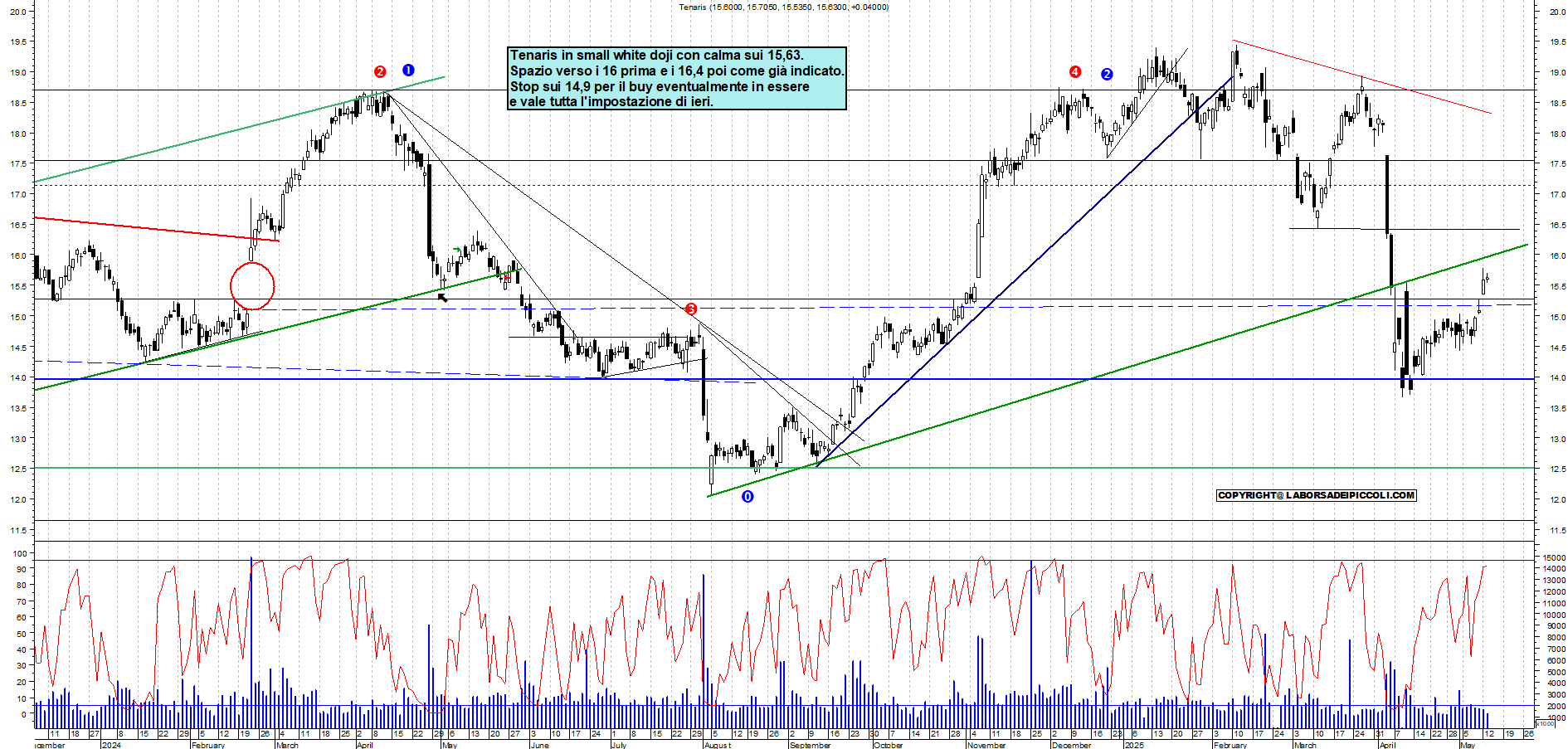Click the "August" month label on the time axis
The height and width of the screenshot is (749, 1568).
pos(718,745)
